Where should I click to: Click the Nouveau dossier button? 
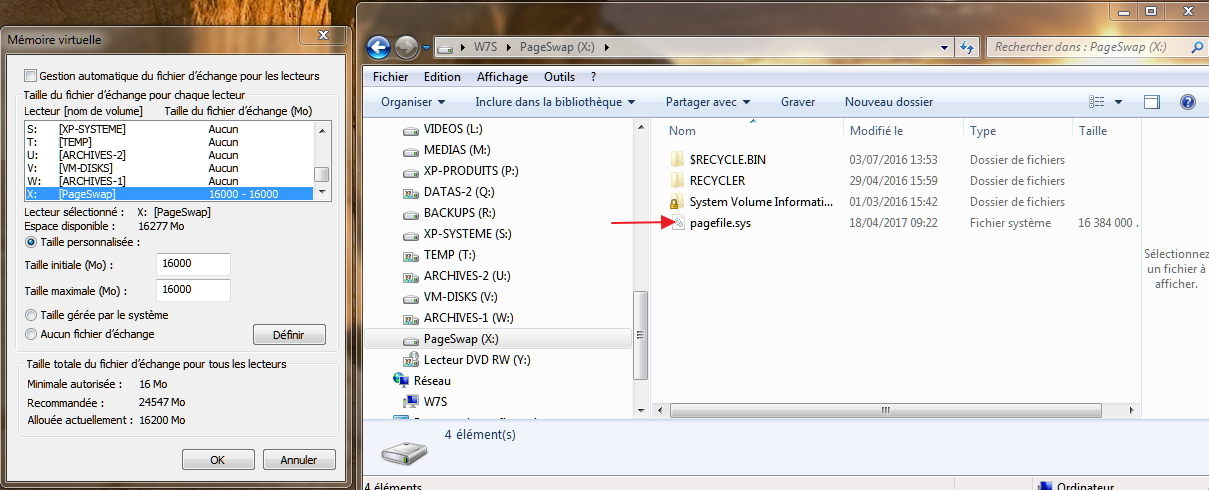[x=889, y=102]
